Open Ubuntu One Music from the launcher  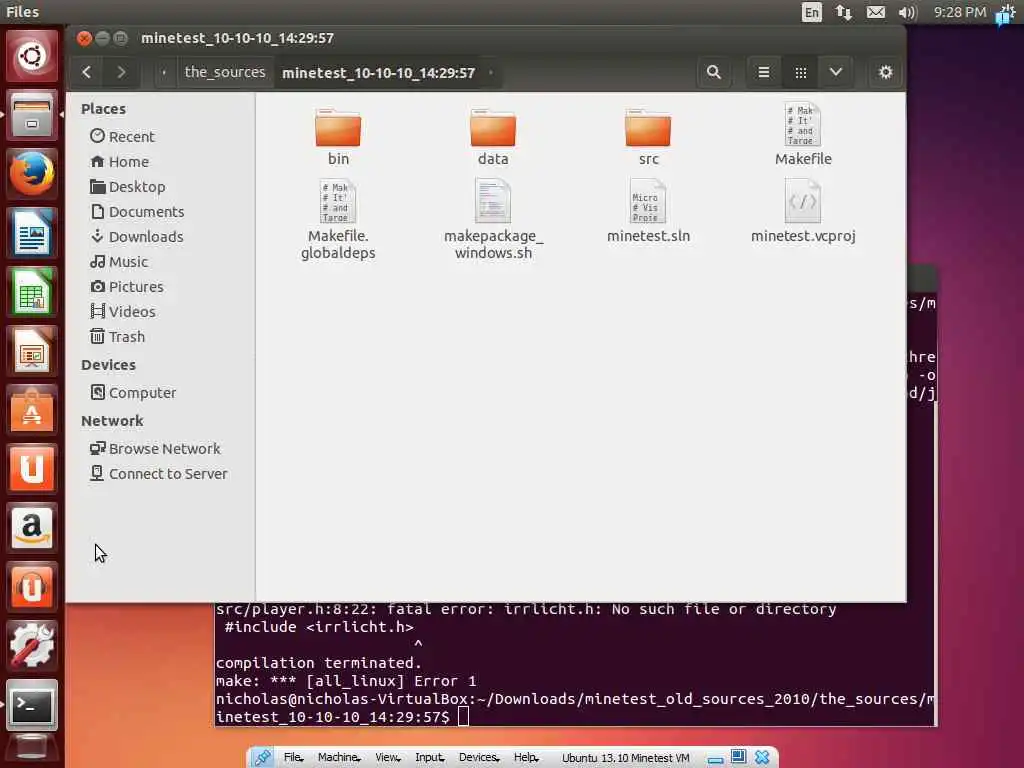pyautogui.click(x=32, y=586)
